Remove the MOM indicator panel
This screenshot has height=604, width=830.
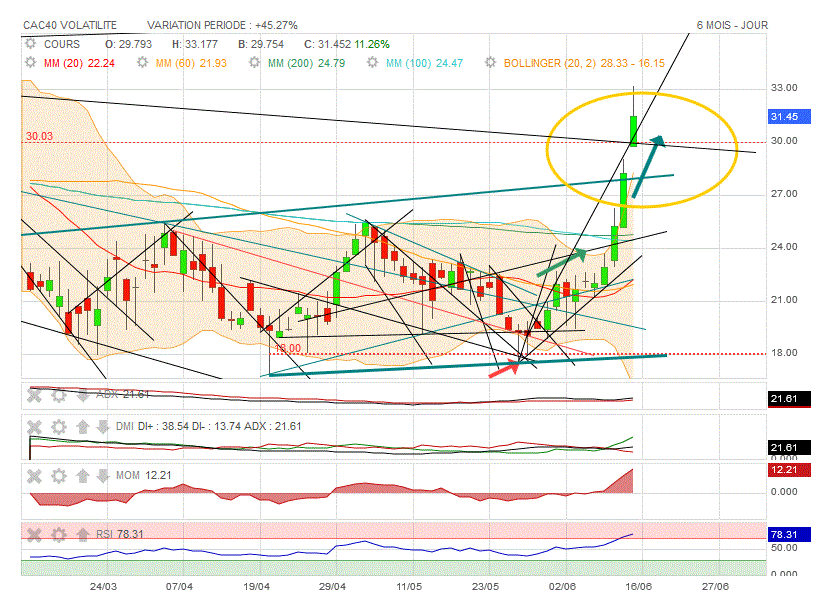(x=34, y=475)
